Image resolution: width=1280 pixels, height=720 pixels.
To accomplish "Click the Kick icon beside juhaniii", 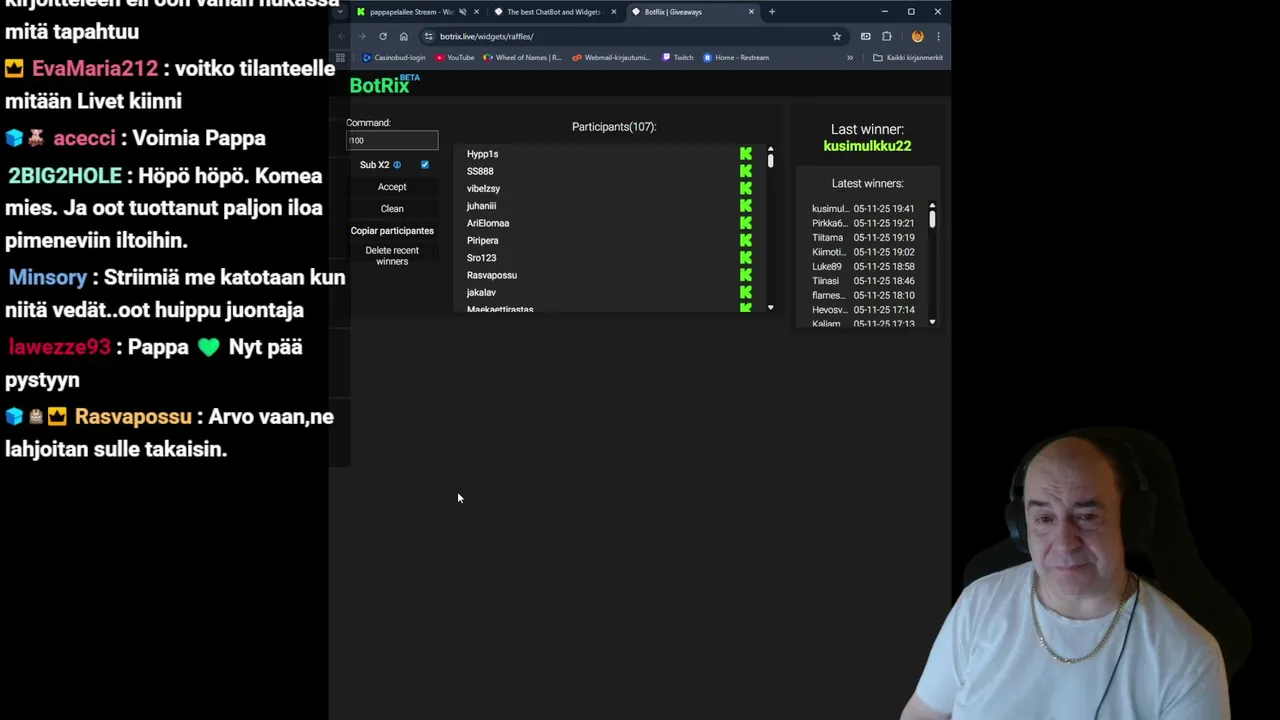I will 746,206.
